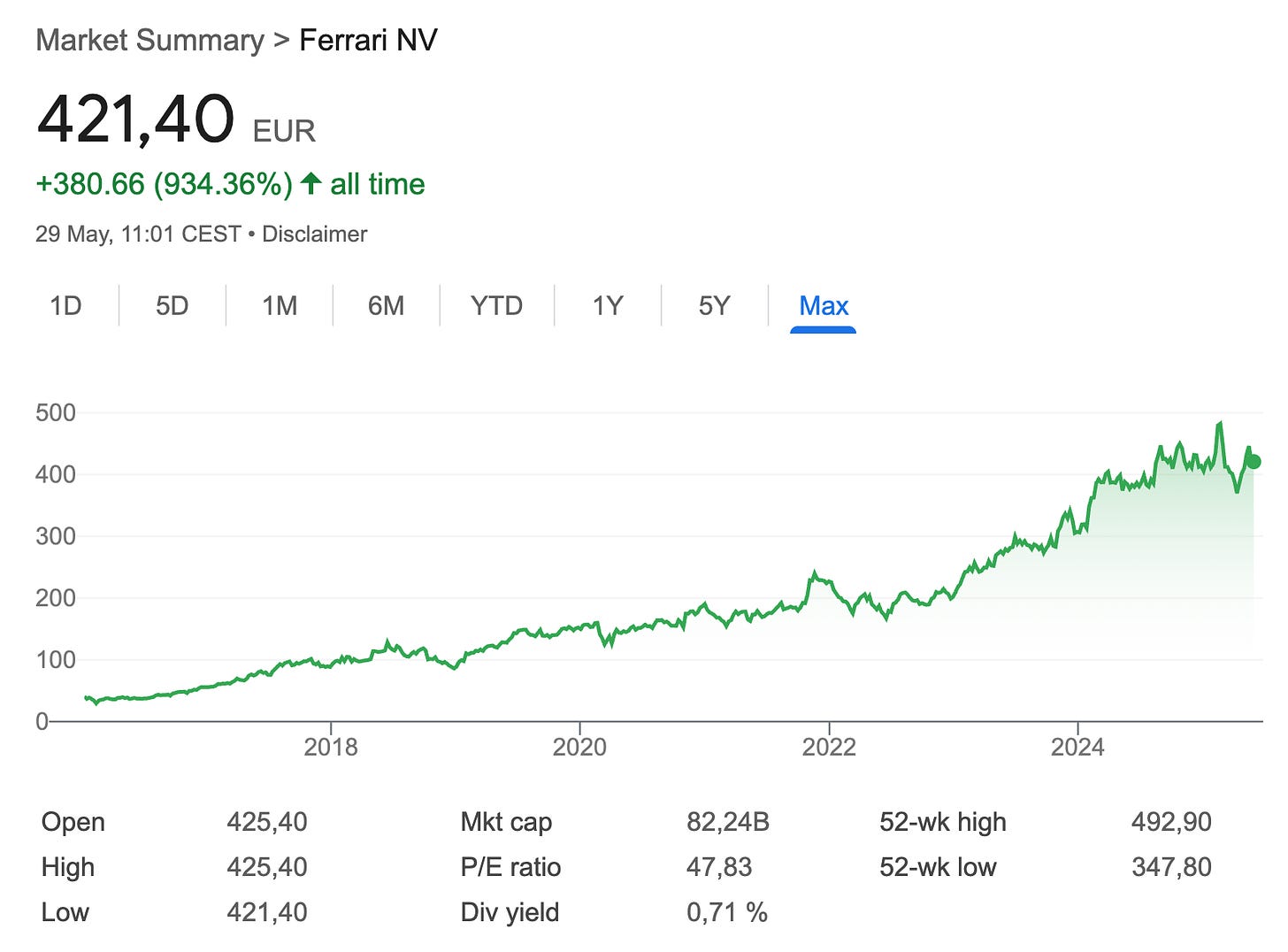Click the Open value 425,40
Image resolution: width=1288 pixels, height=952 pixels.
(x=267, y=822)
